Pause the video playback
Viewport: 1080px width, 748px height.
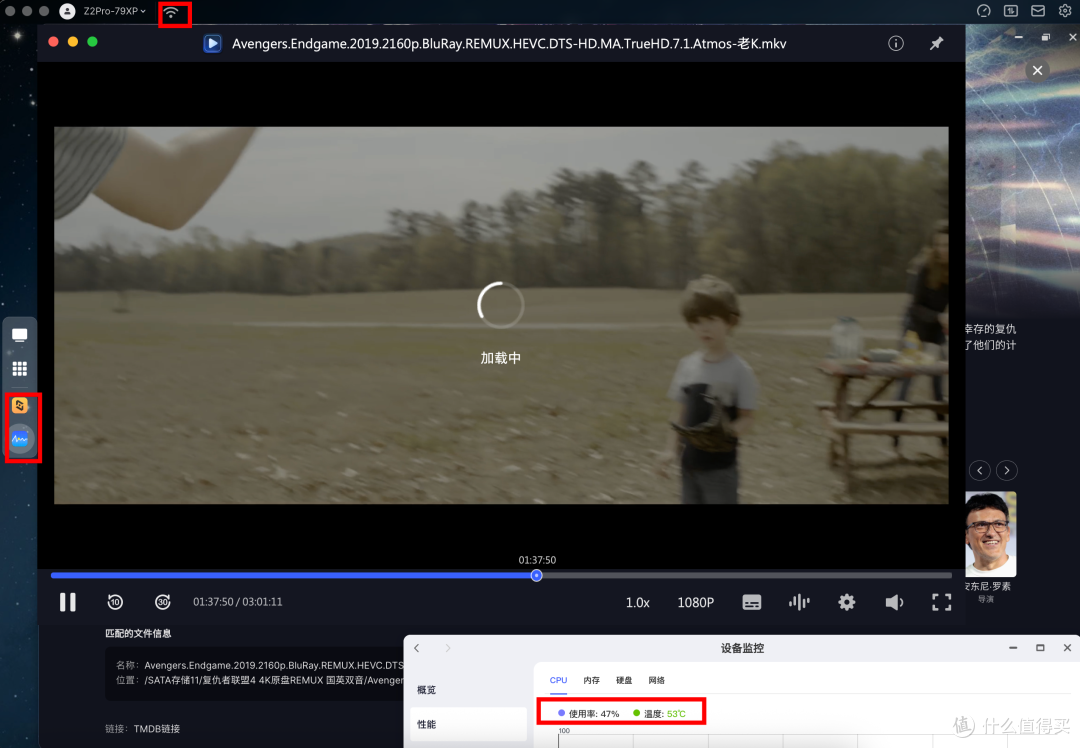68,602
